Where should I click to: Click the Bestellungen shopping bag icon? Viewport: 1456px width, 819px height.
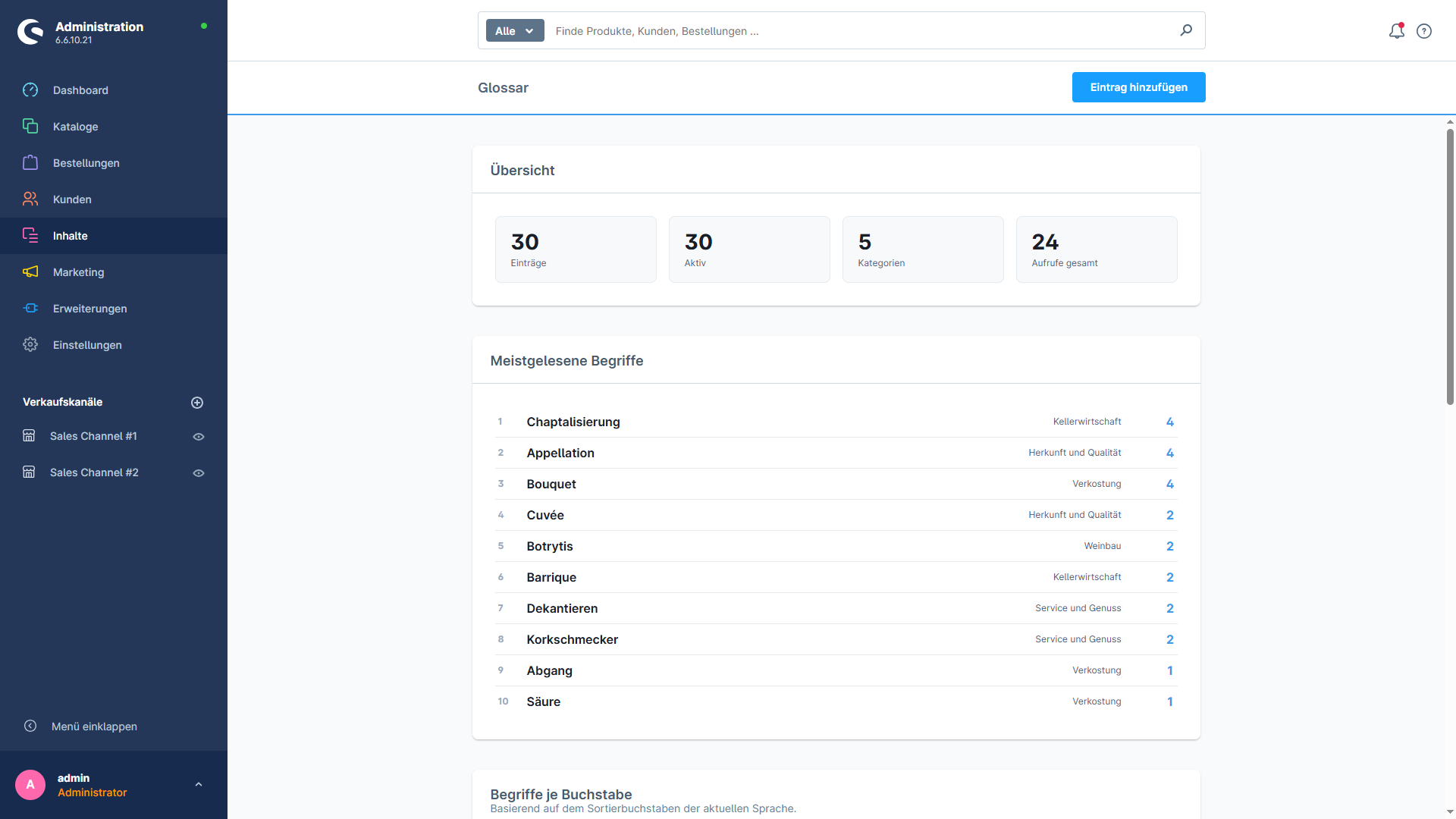tap(30, 163)
